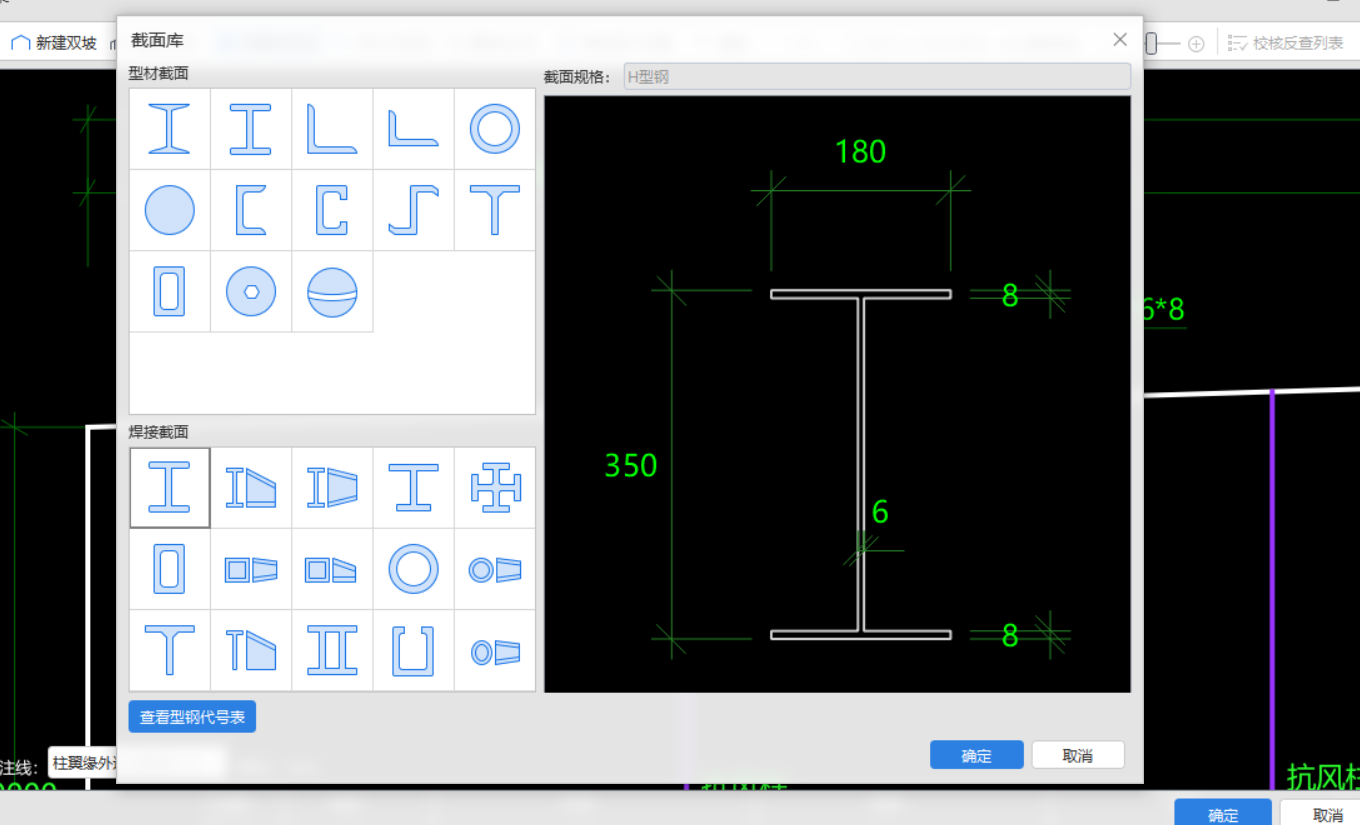Click the 截面规格 H型钢 input field
Screen dimensions: 1360x825
click(x=877, y=76)
